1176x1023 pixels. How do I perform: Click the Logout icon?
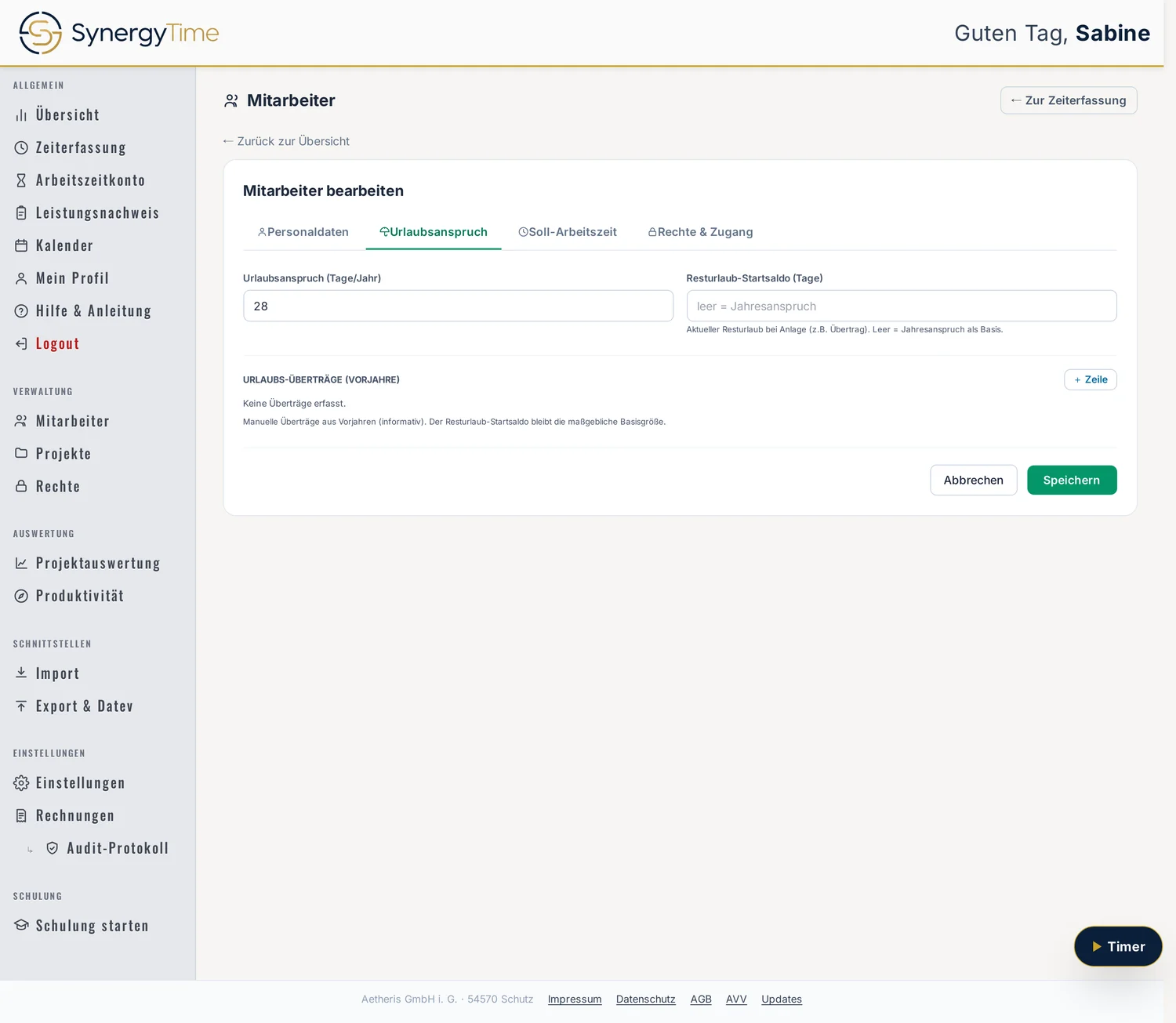(x=21, y=343)
